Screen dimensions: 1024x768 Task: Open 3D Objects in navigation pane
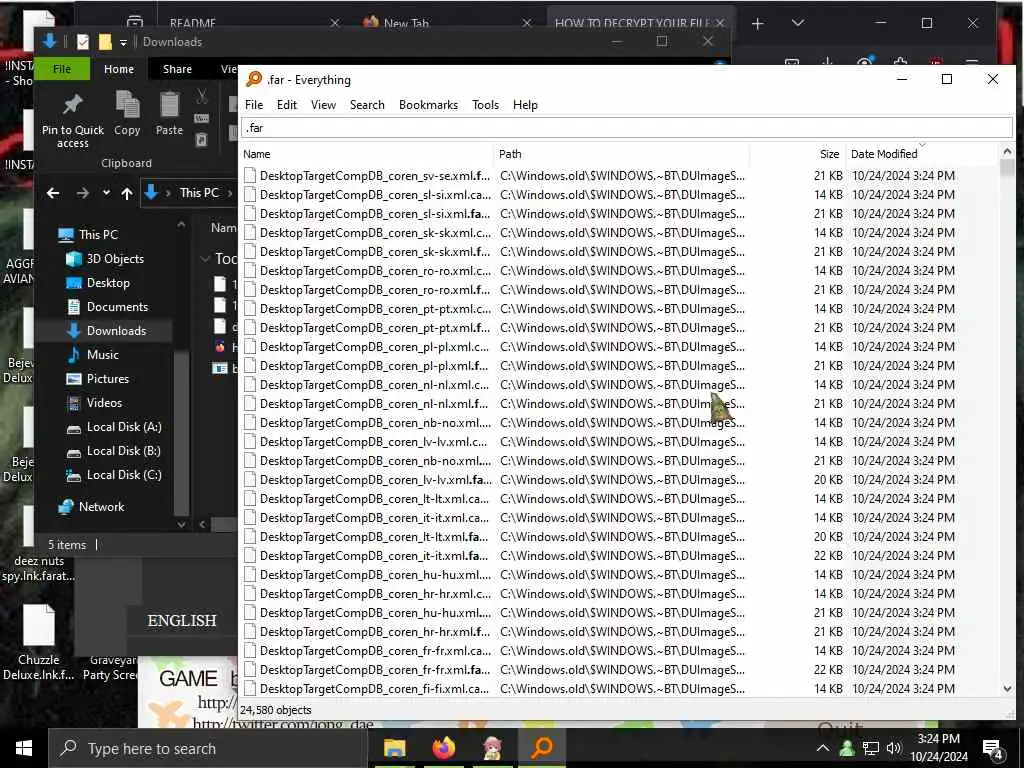(x=115, y=259)
